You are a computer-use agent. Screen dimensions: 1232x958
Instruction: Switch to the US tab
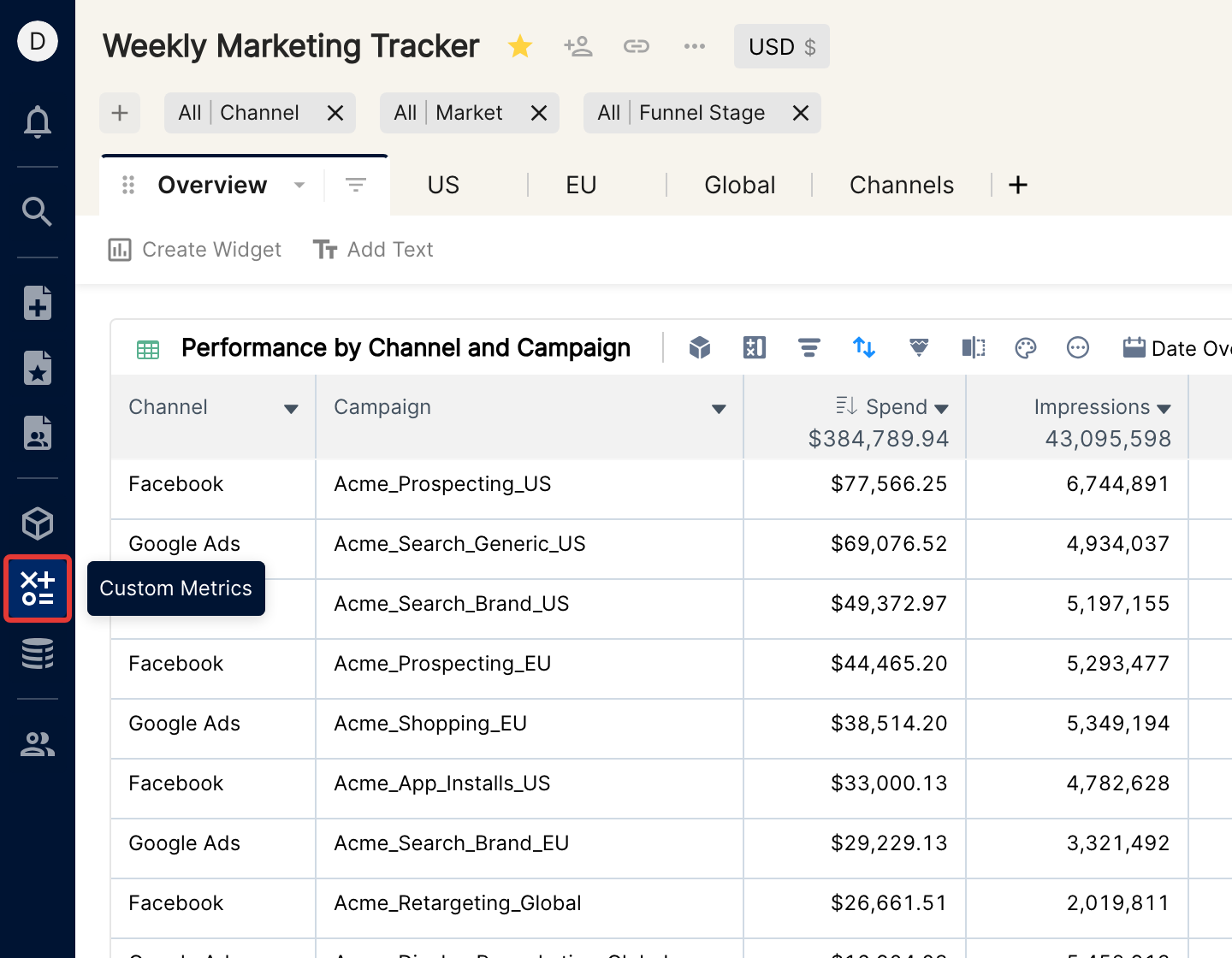click(443, 185)
